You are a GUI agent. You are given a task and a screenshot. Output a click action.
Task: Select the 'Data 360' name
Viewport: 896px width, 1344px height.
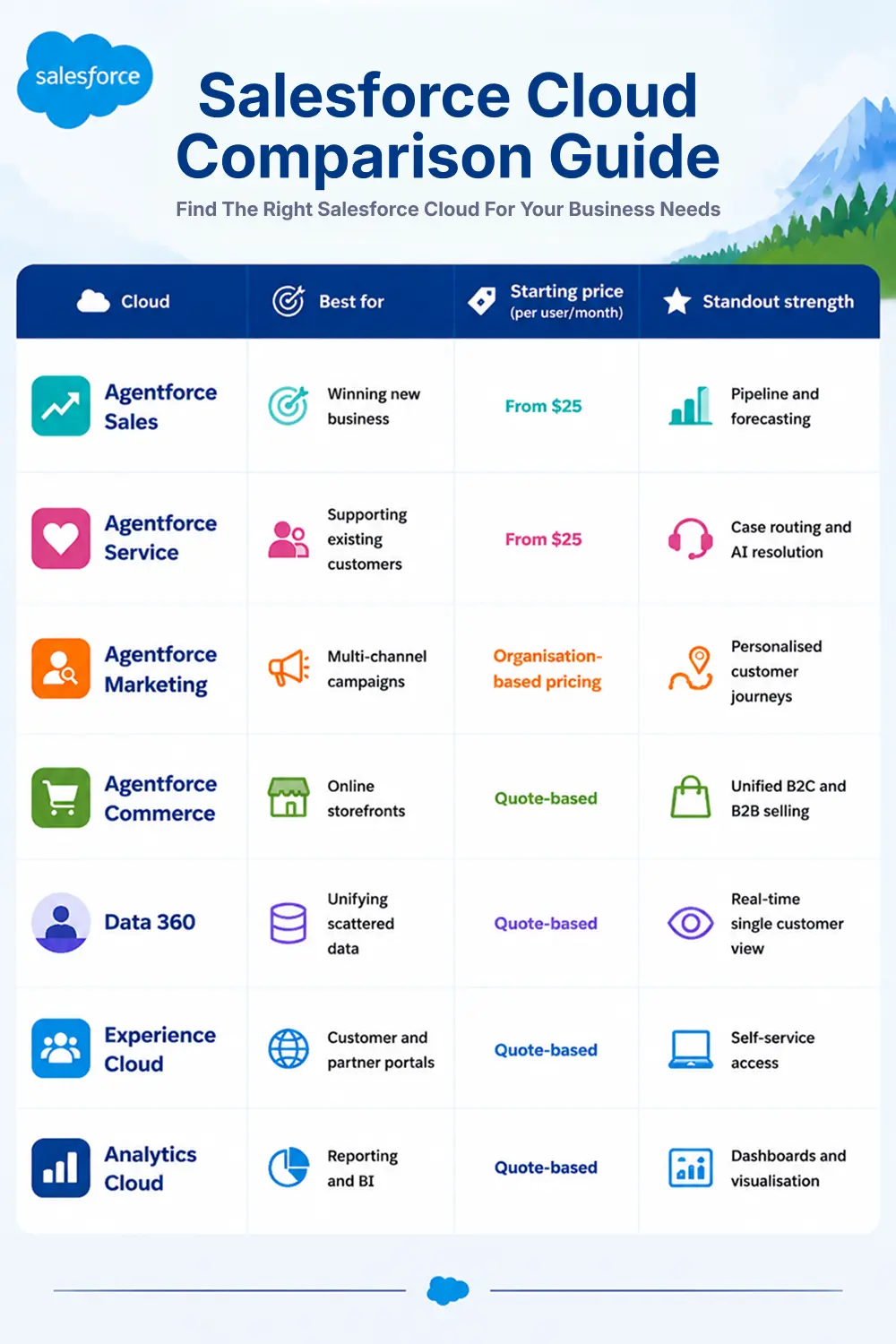coord(150,922)
